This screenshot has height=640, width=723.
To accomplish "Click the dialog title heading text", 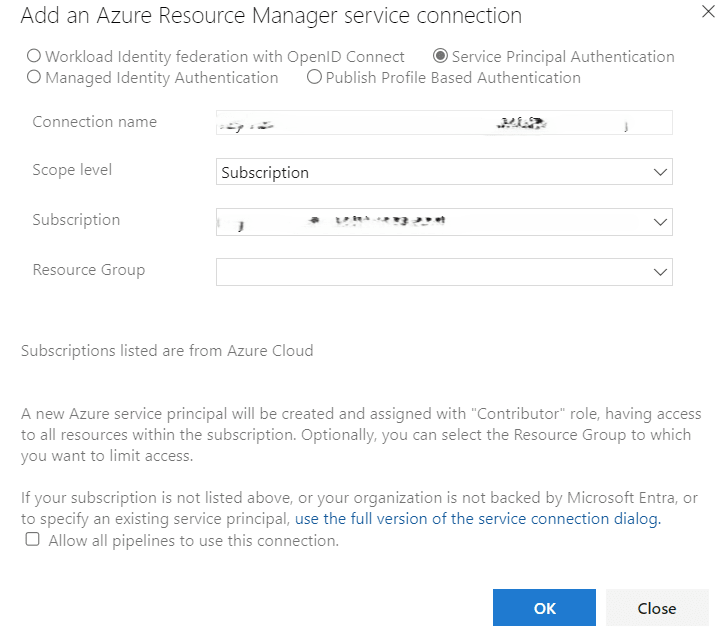I will (x=271, y=16).
